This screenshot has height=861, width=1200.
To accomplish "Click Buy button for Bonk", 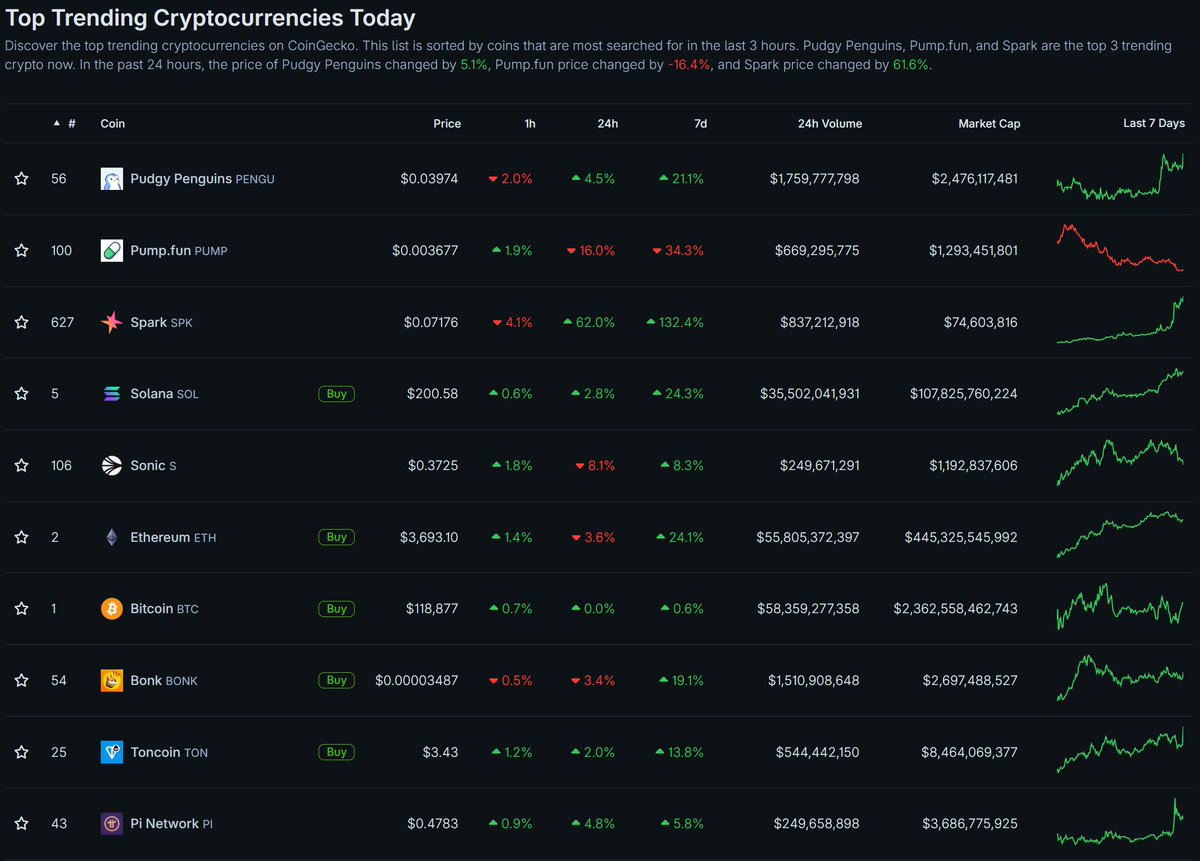I will (337, 680).
